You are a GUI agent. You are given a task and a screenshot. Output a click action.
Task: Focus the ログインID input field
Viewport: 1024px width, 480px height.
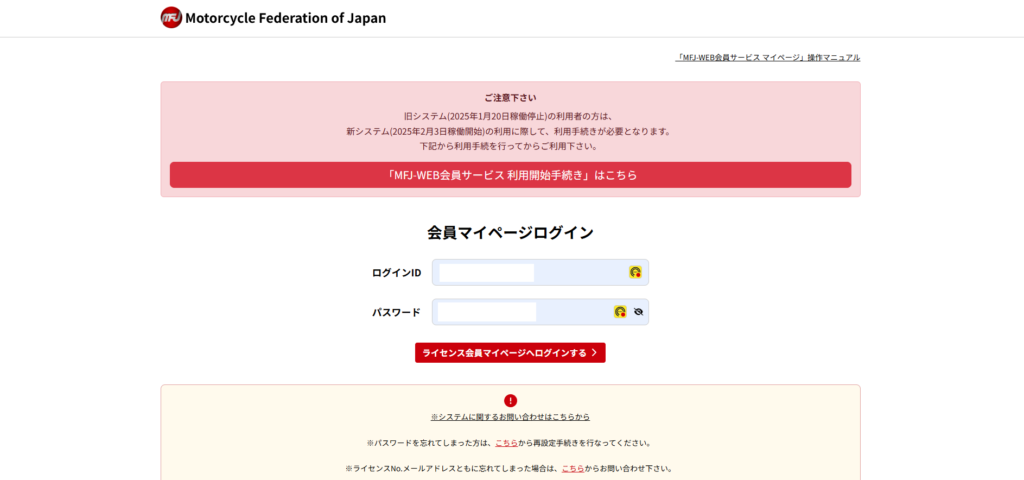click(530, 273)
